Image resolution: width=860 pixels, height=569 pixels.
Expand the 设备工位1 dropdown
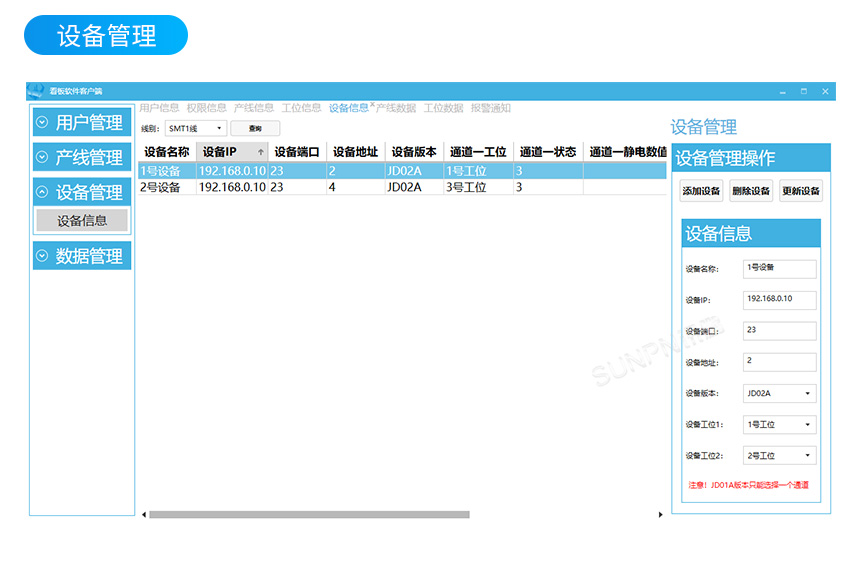coord(807,425)
